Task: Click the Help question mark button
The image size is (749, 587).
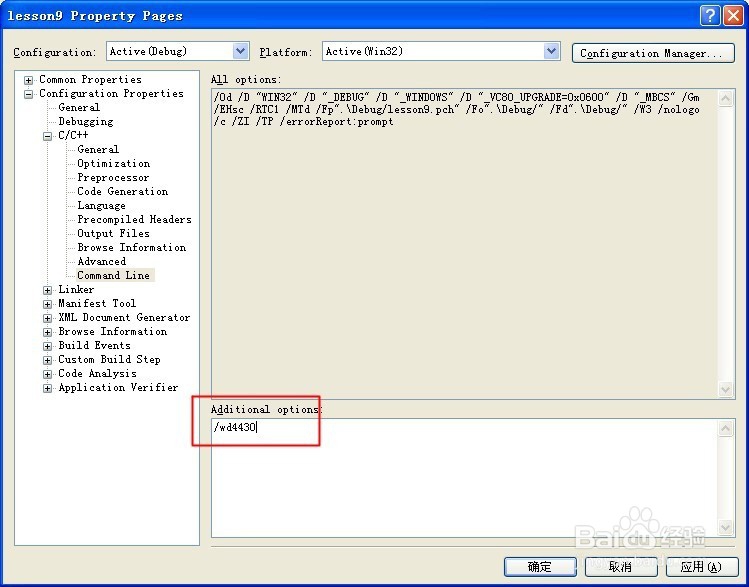Action: pyautogui.click(x=710, y=16)
